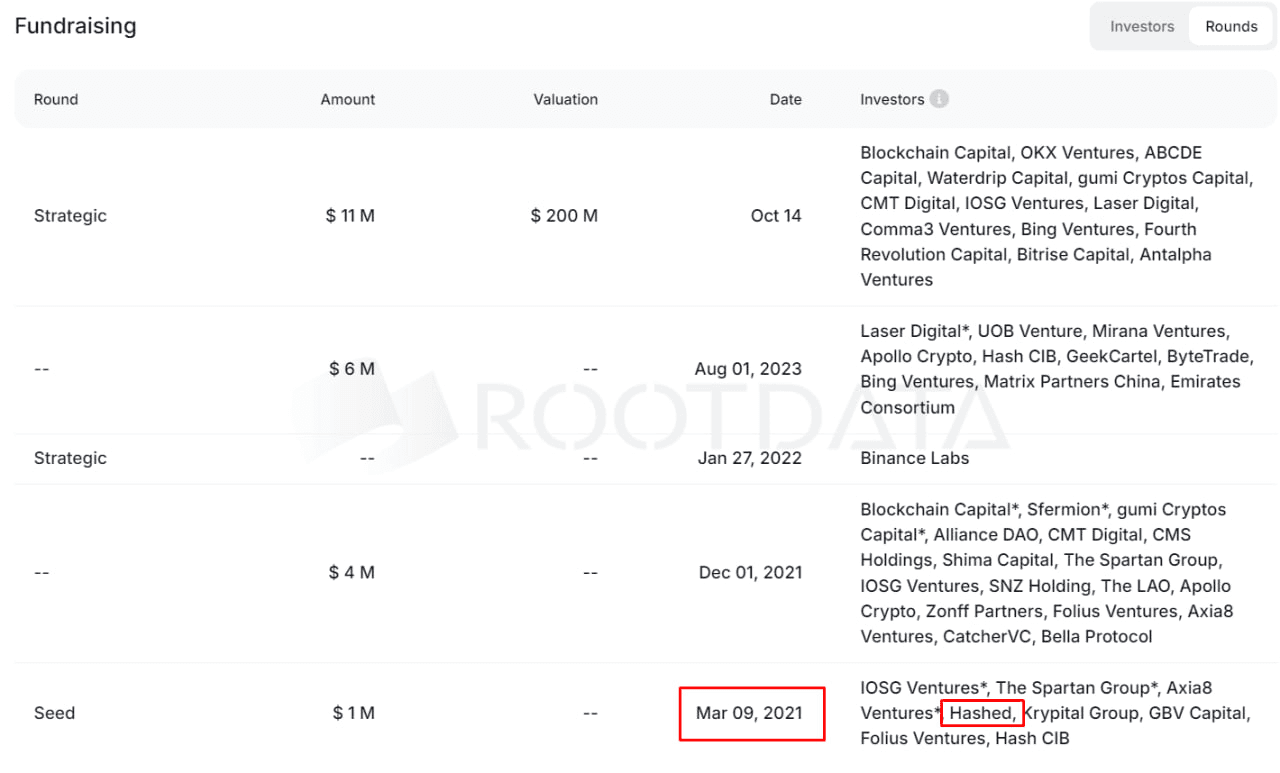
Task: Open OKX Ventures investor link
Action: tap(1077, 153)
